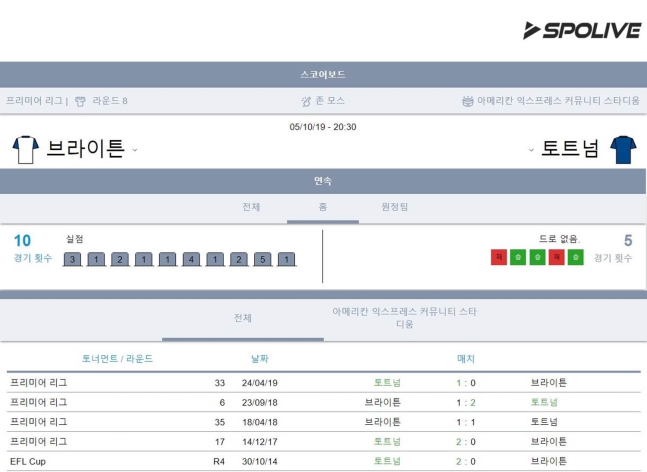The width and height of the screenshot is (647, 472).
Task: Click green 토트넘 in the EFL Cup row
Action: click(x=387, y=461)
